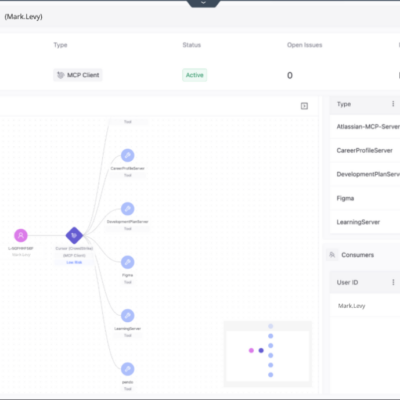Image resolution: width=400 pixels, height=400 pixels.
Task: Click the MCP Client type badge
Action: [x=78, y=75]
